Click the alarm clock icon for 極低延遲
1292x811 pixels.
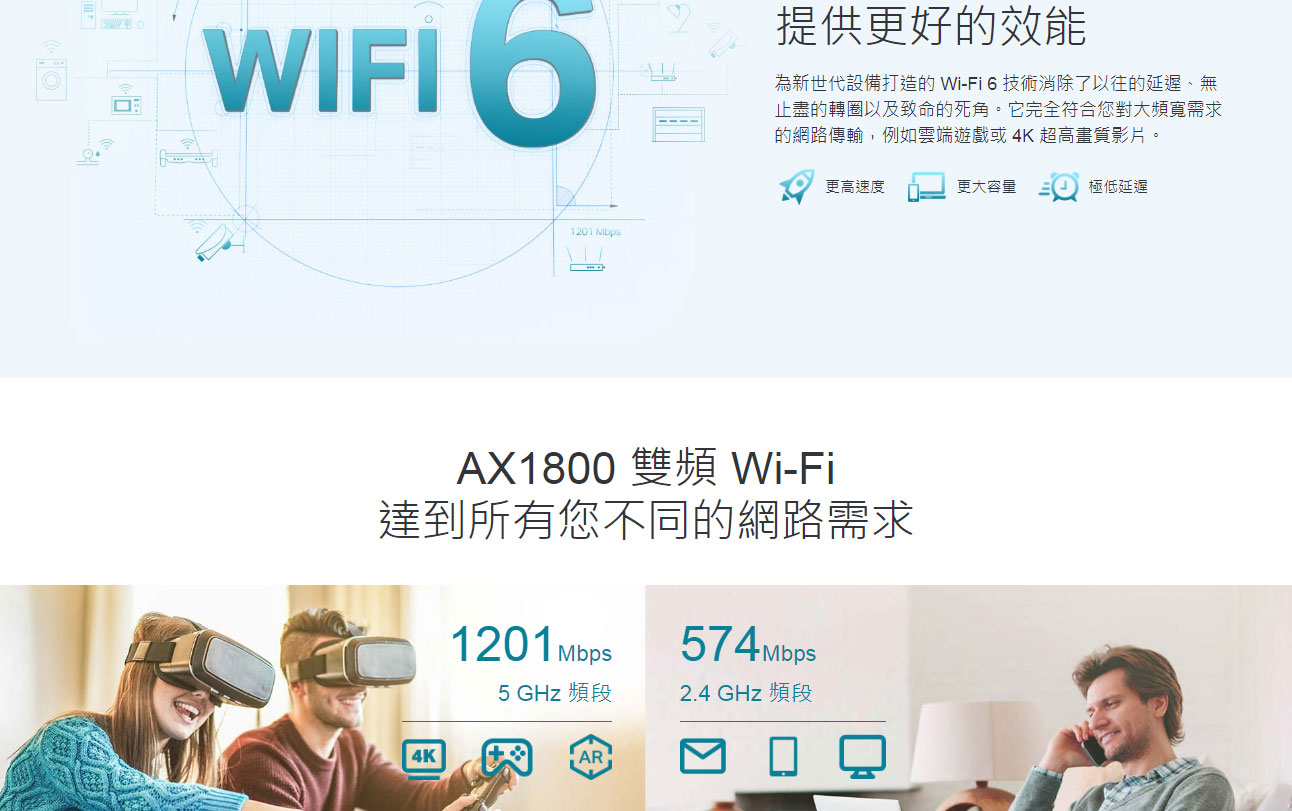coord(1059,187)
